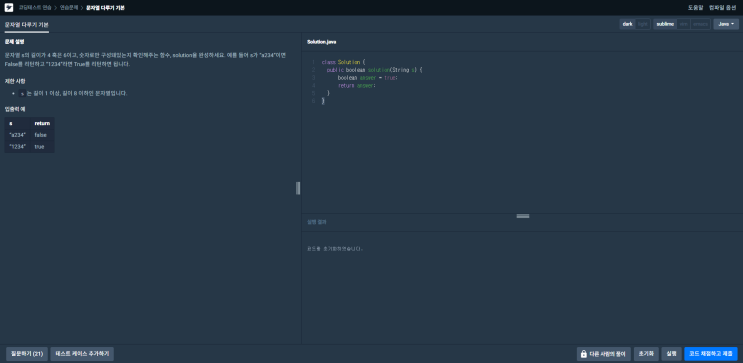Click the "a234" cell in the example table
743x363 pixels.
click(x=18, y=135)
